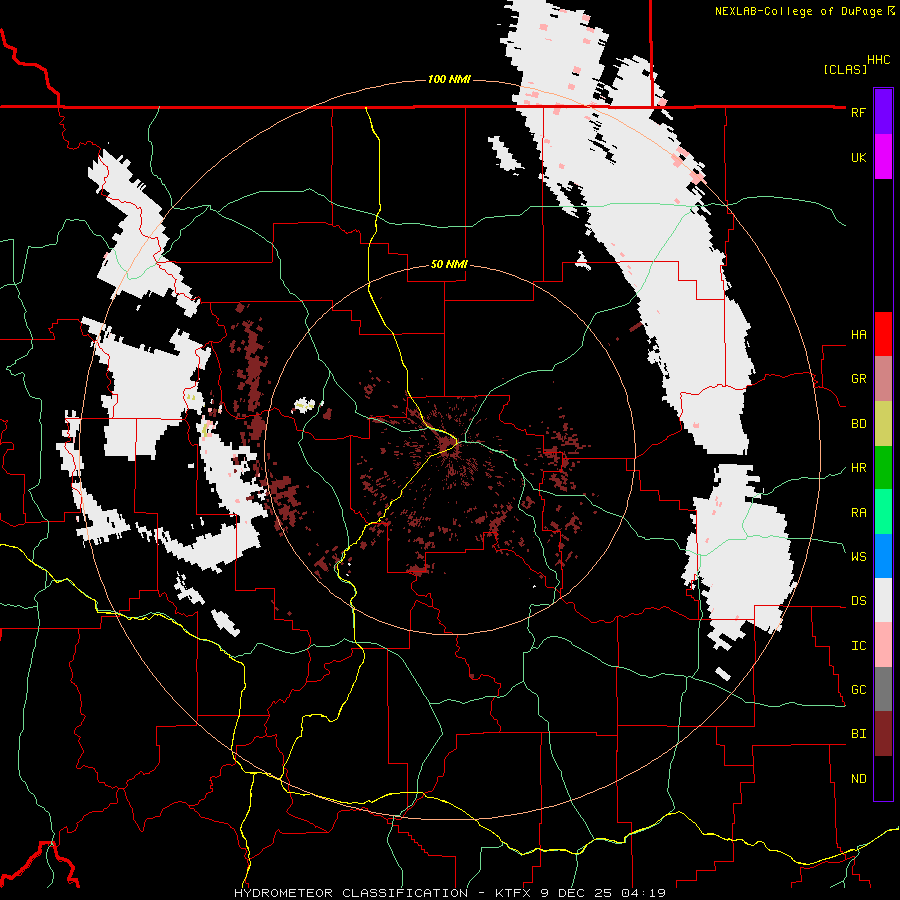Click the RA light green legend swatch
Screen dimensions: 900x900
(883, 511)
